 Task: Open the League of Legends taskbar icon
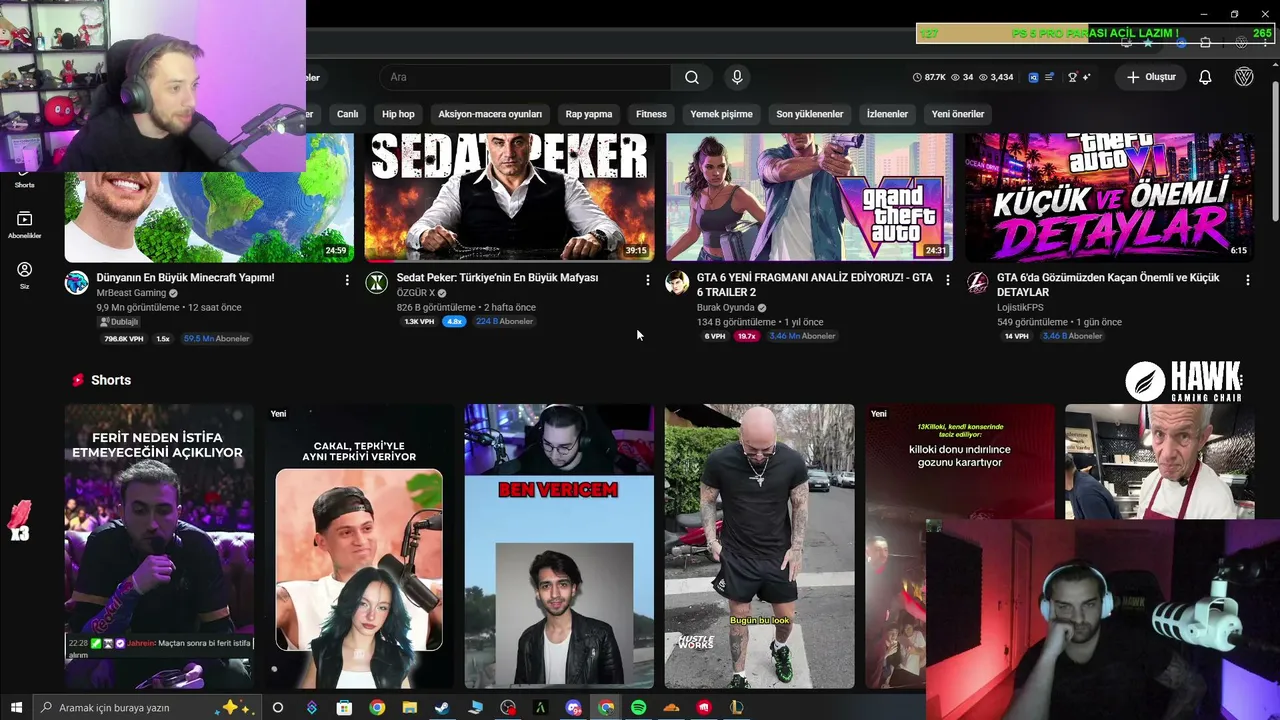click(x=737, y=708)
